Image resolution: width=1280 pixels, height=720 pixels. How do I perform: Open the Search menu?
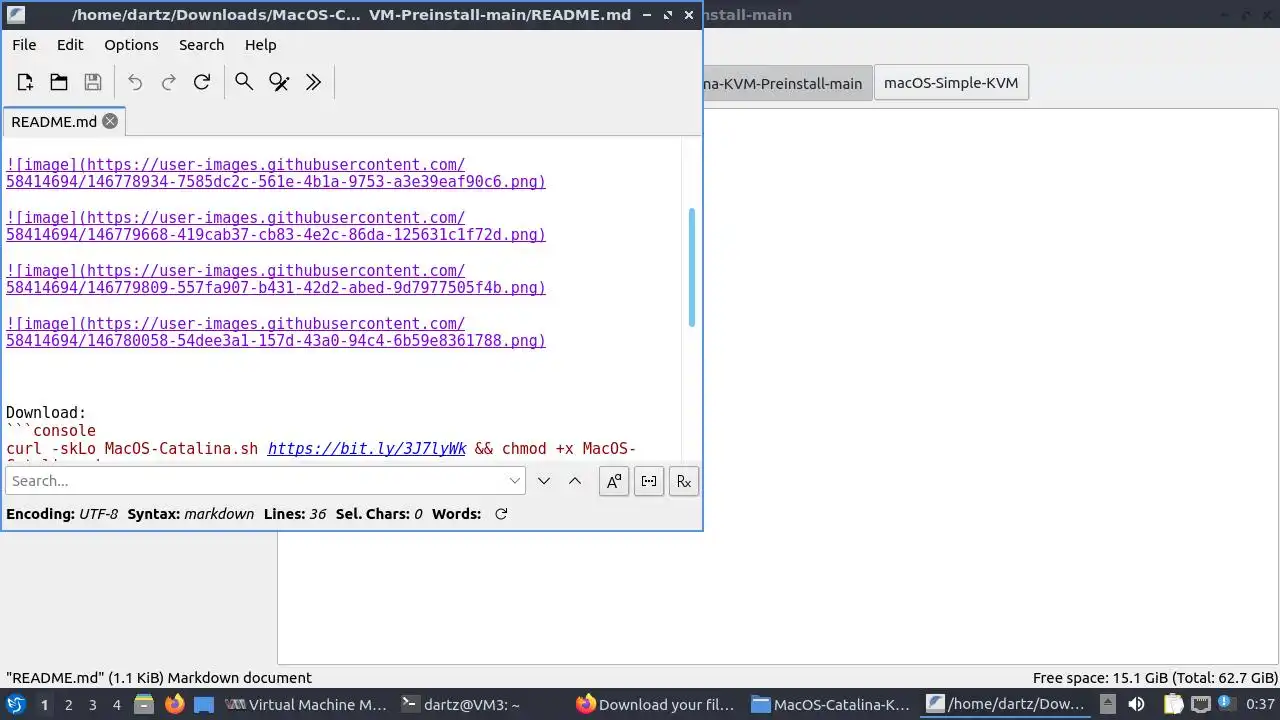[201, 45]
